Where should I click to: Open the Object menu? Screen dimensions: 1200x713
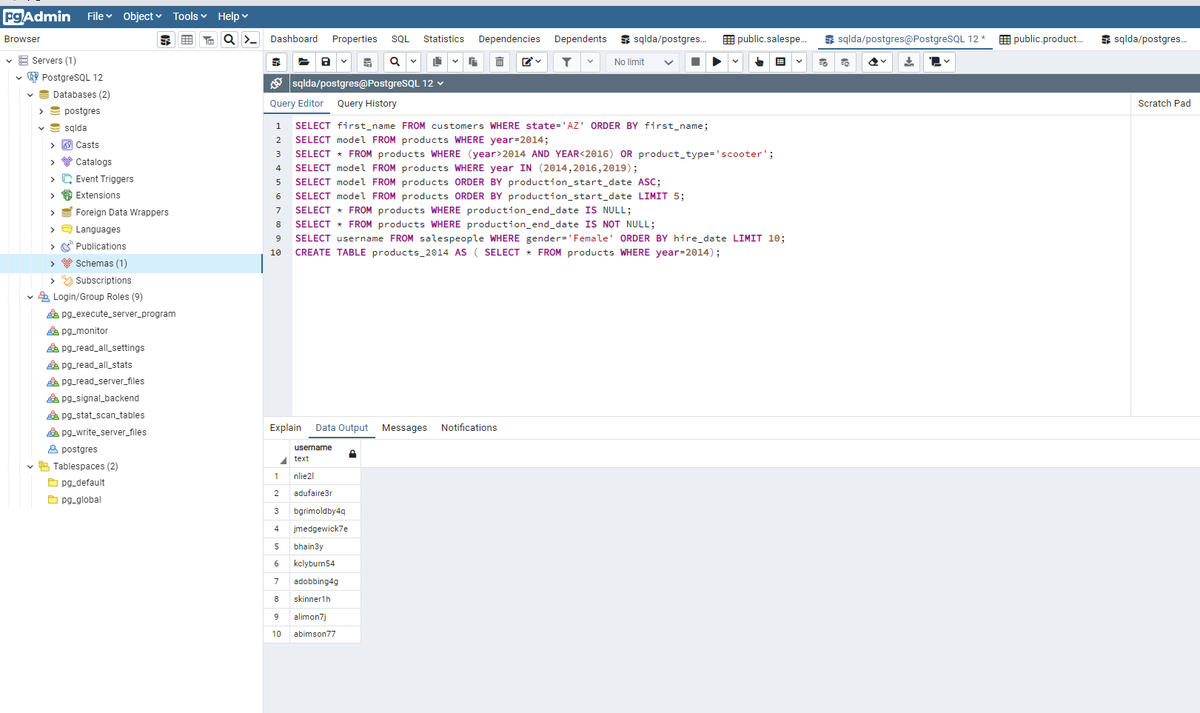click(x=144, y=16)
